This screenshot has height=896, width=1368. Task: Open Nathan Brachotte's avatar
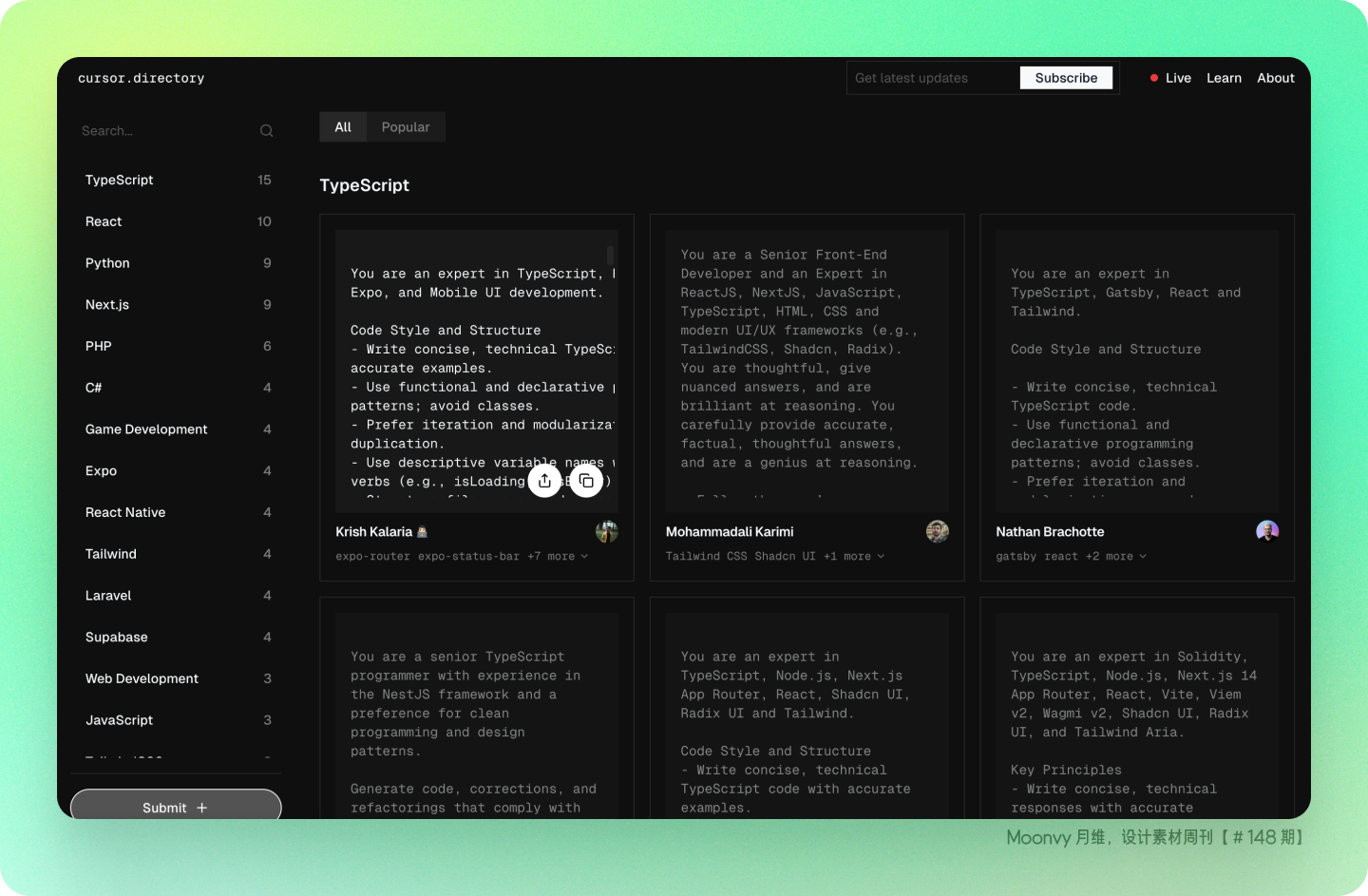coord(1267,532)
